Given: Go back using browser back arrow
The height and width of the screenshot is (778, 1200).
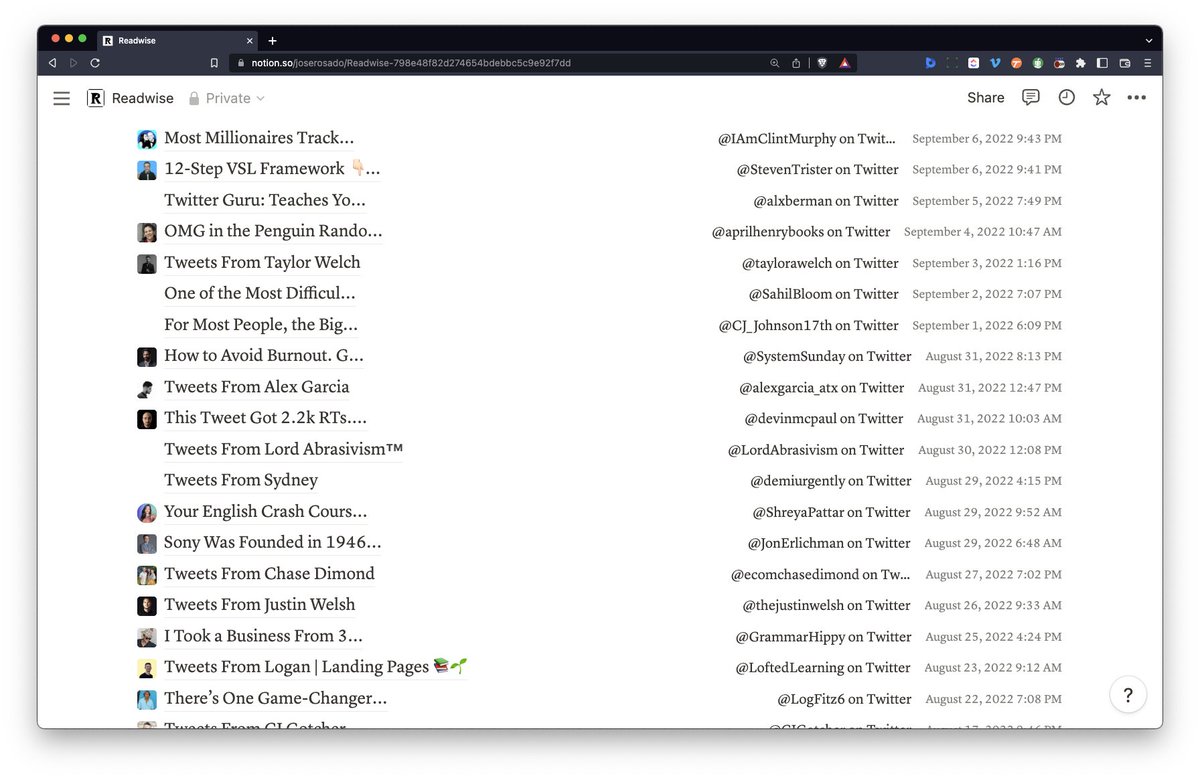Looking at the screenshot, I should pos(52,62).
